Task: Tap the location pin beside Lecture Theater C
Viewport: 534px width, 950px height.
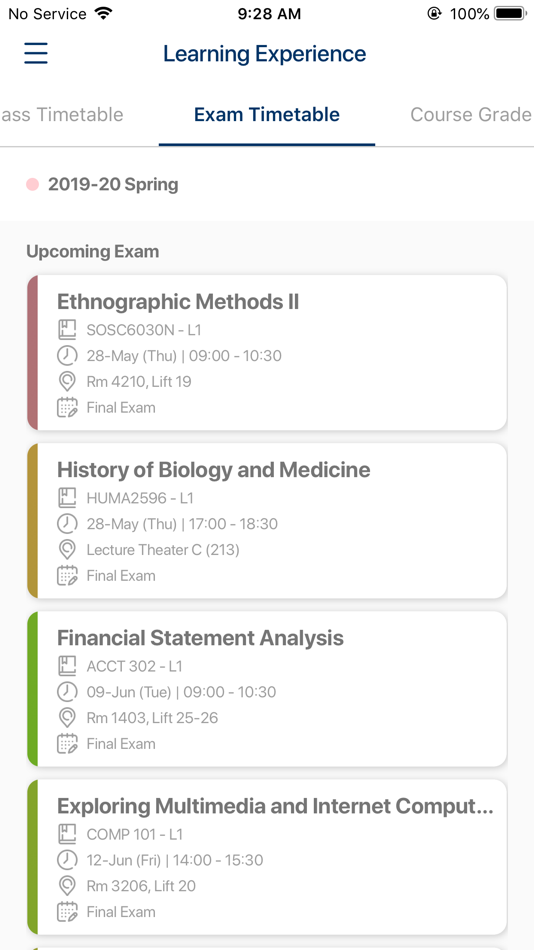Action: pyautogui.click(x=67, y=550)
